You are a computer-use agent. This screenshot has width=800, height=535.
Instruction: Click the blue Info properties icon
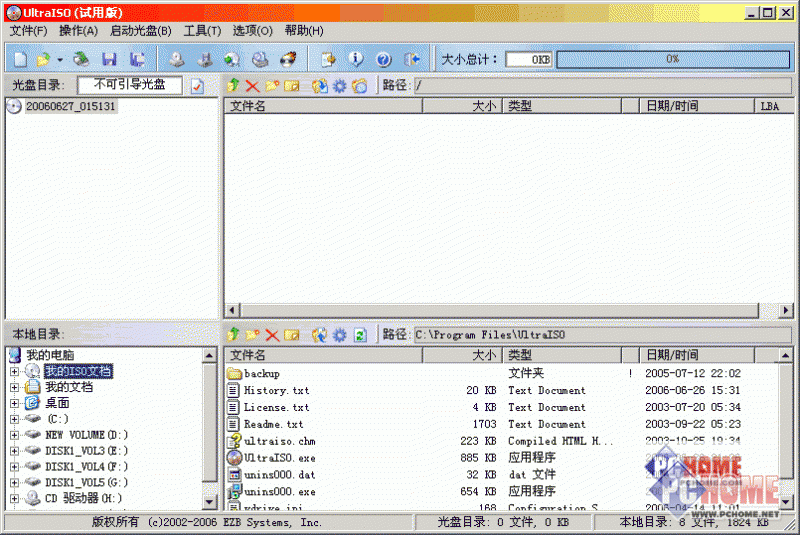click(x=356, y=59)
